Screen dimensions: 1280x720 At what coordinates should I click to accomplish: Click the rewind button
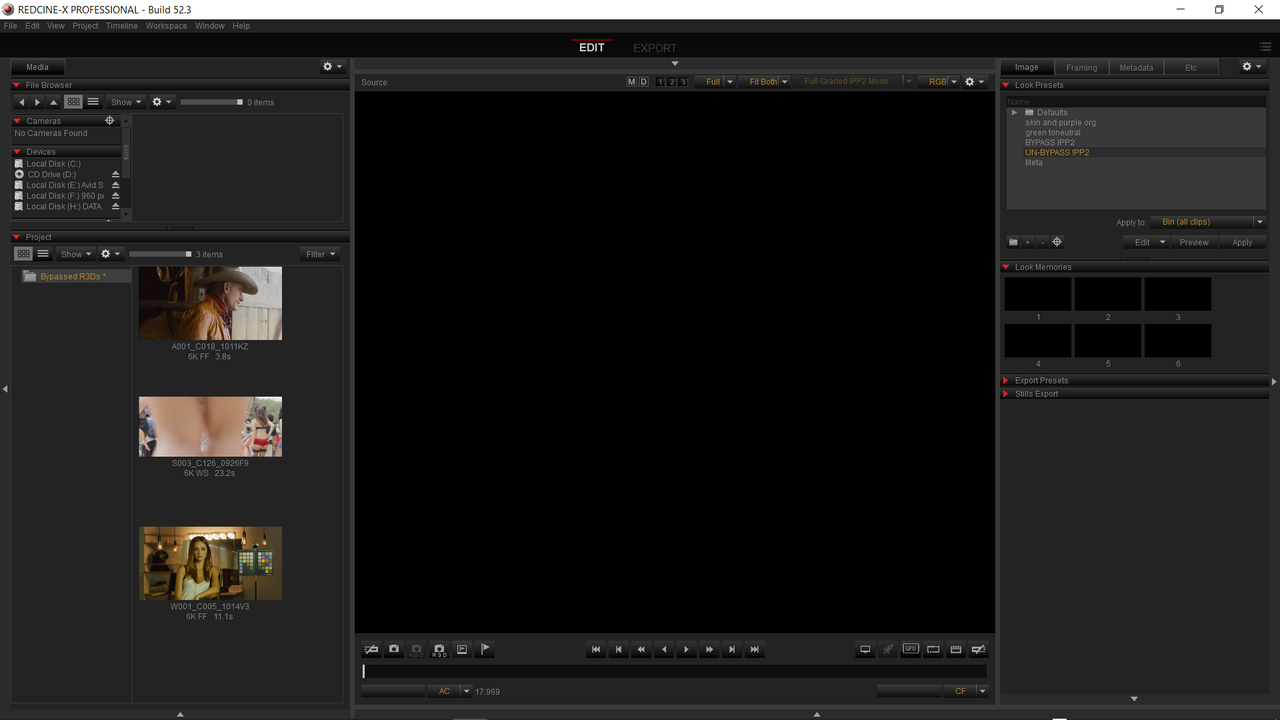click(641, 649)
